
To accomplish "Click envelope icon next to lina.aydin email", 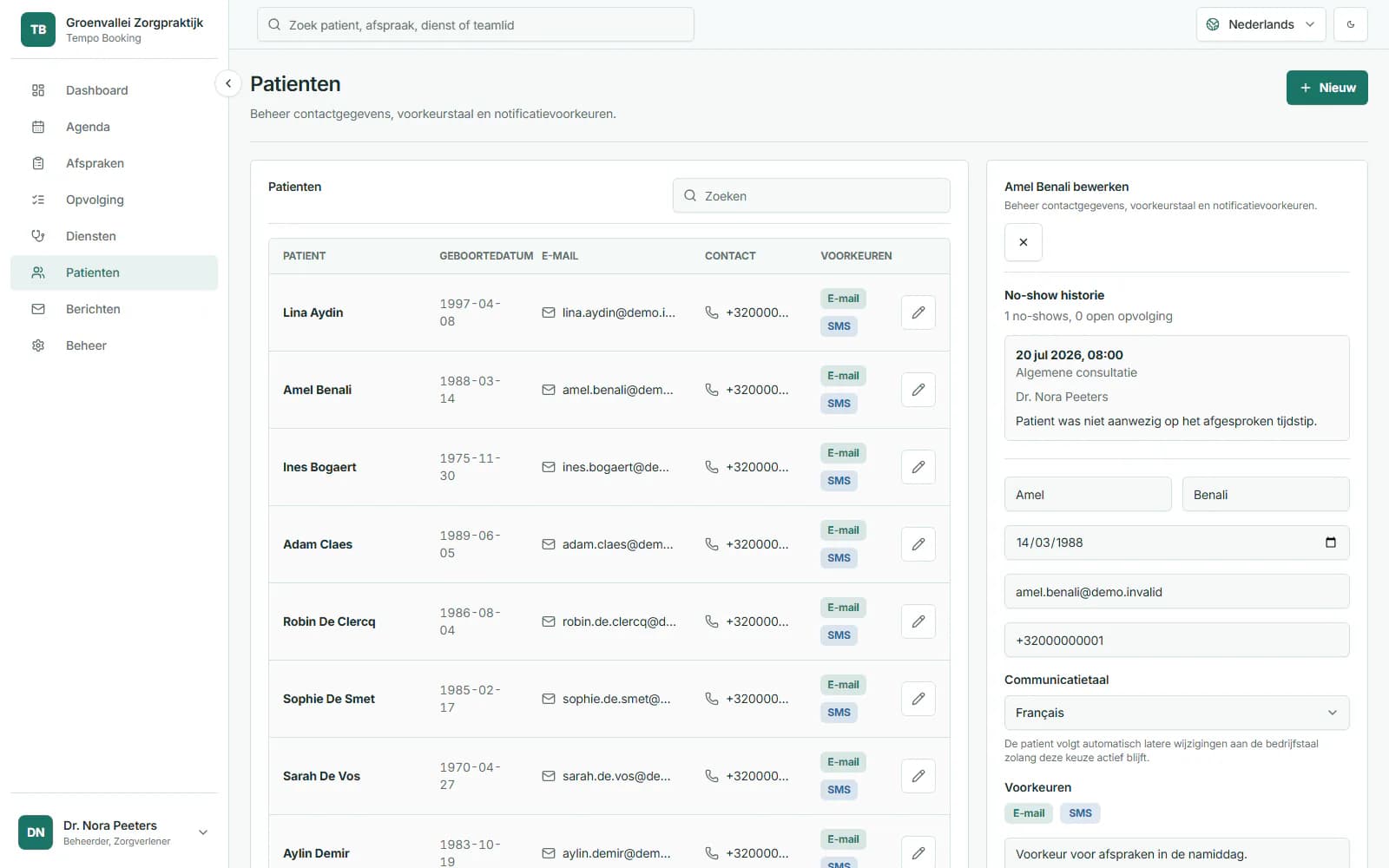I will pyautogui.click(x=549, y=312).
